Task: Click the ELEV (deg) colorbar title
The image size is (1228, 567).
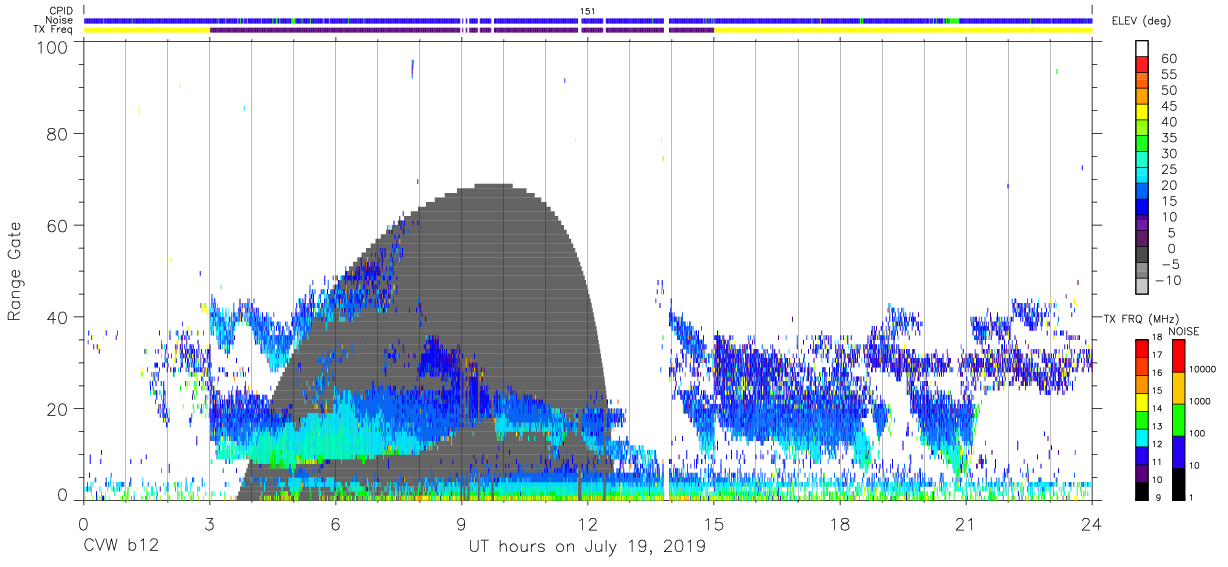Action: coord(1141,20)
